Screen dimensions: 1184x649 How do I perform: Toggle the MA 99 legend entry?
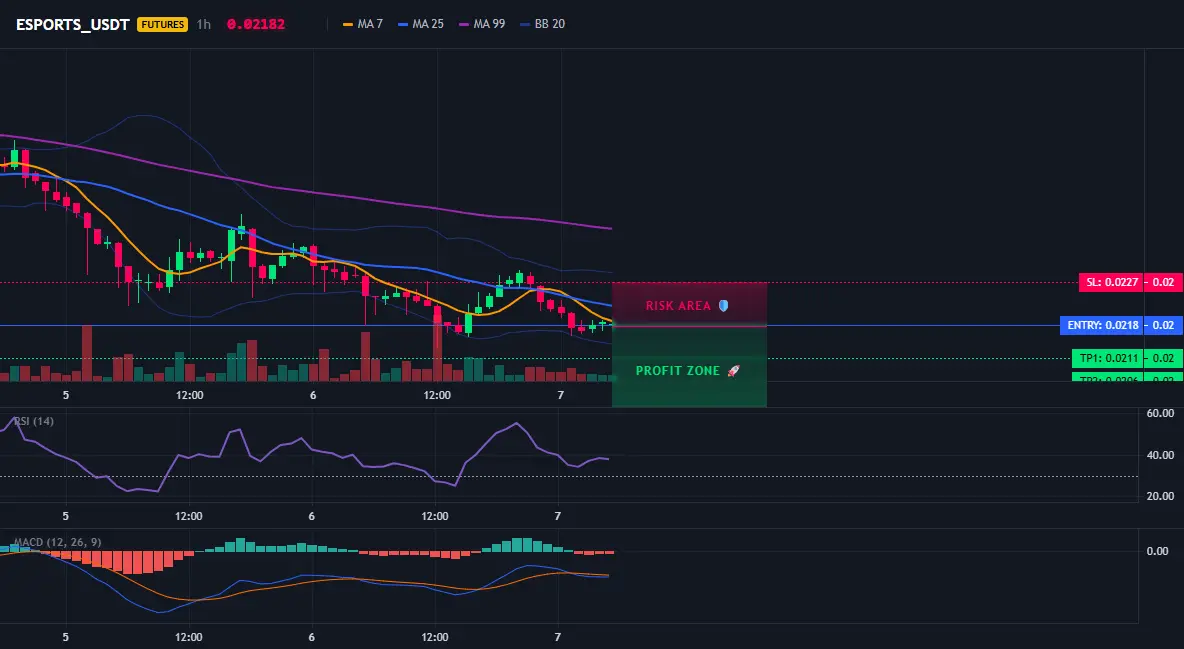click(x=483, y=24)
